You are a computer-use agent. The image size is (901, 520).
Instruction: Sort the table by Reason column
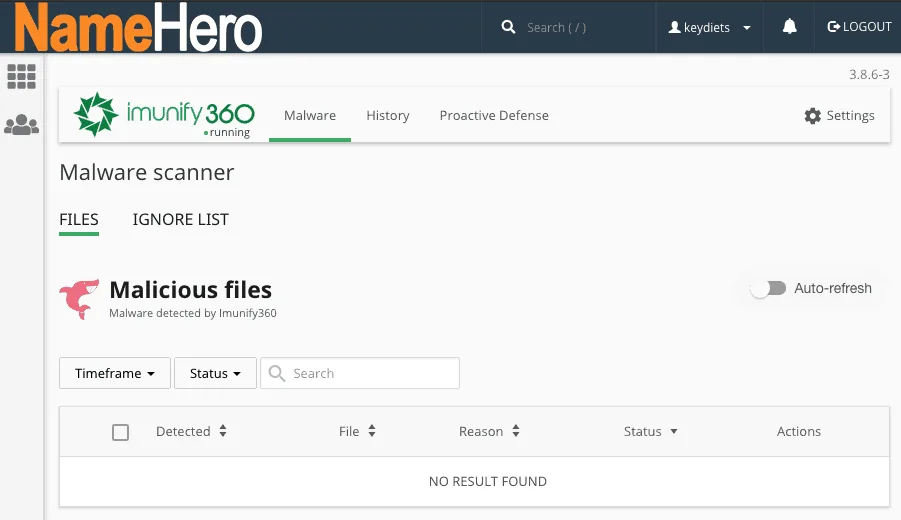[489, 432]
